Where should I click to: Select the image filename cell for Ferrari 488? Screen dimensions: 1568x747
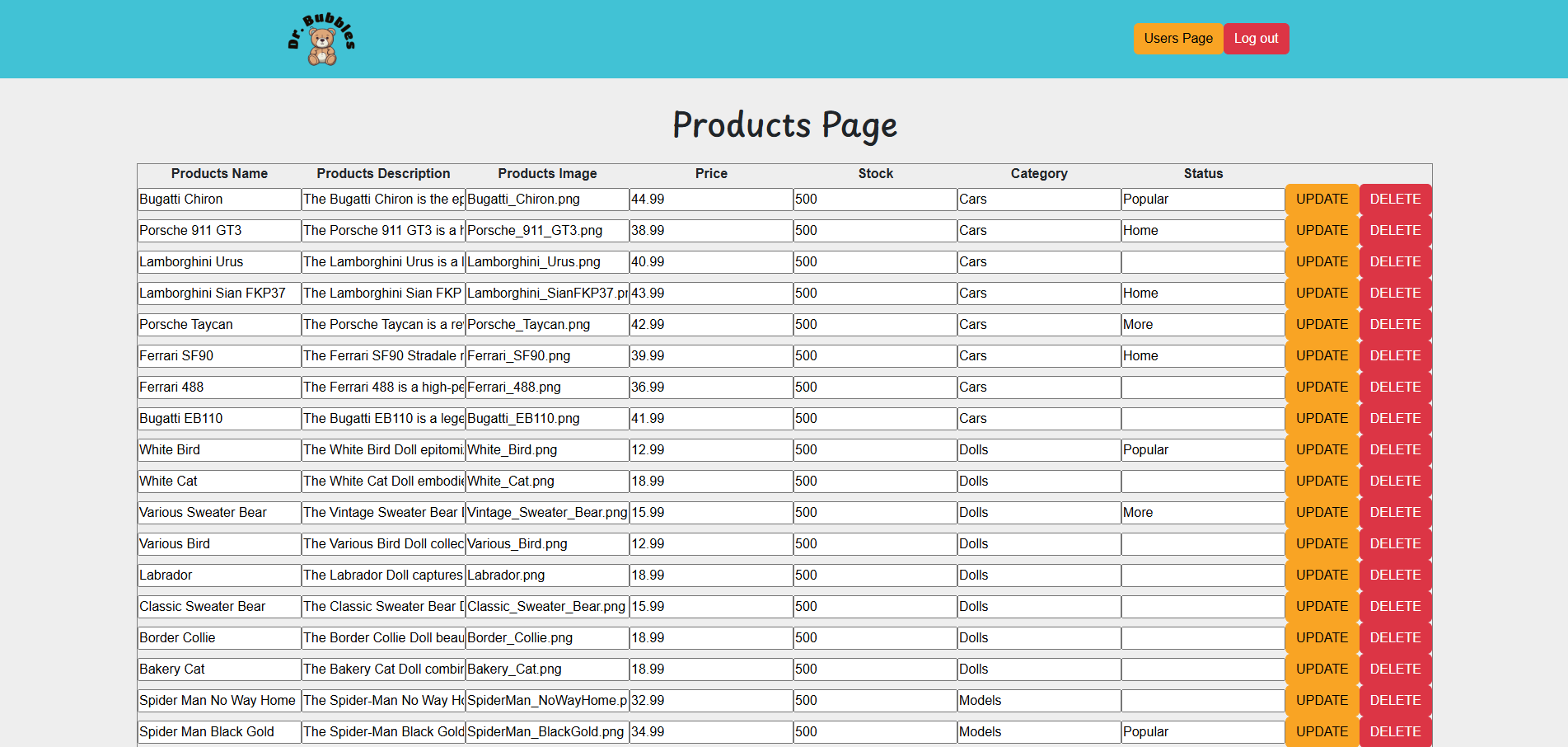pyautogui.click(x=546, y=387)
